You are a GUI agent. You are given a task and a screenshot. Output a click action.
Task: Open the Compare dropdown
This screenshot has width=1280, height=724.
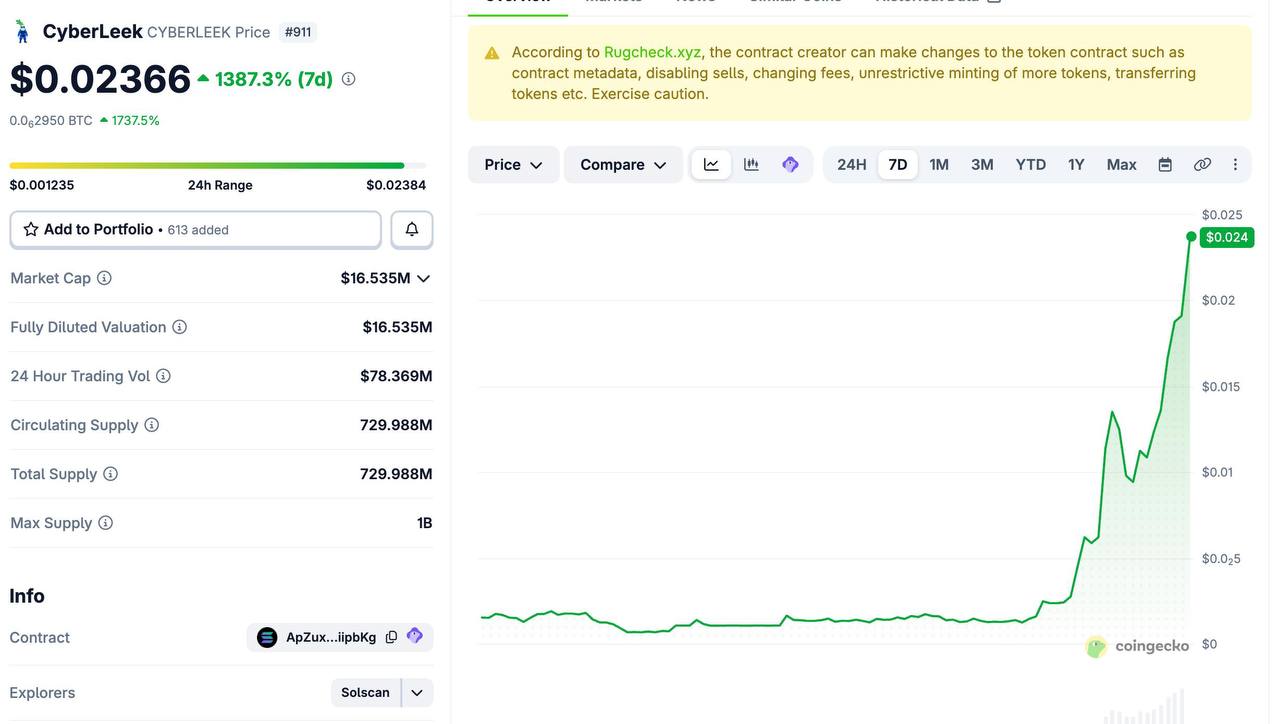click(x=623, y=165)
